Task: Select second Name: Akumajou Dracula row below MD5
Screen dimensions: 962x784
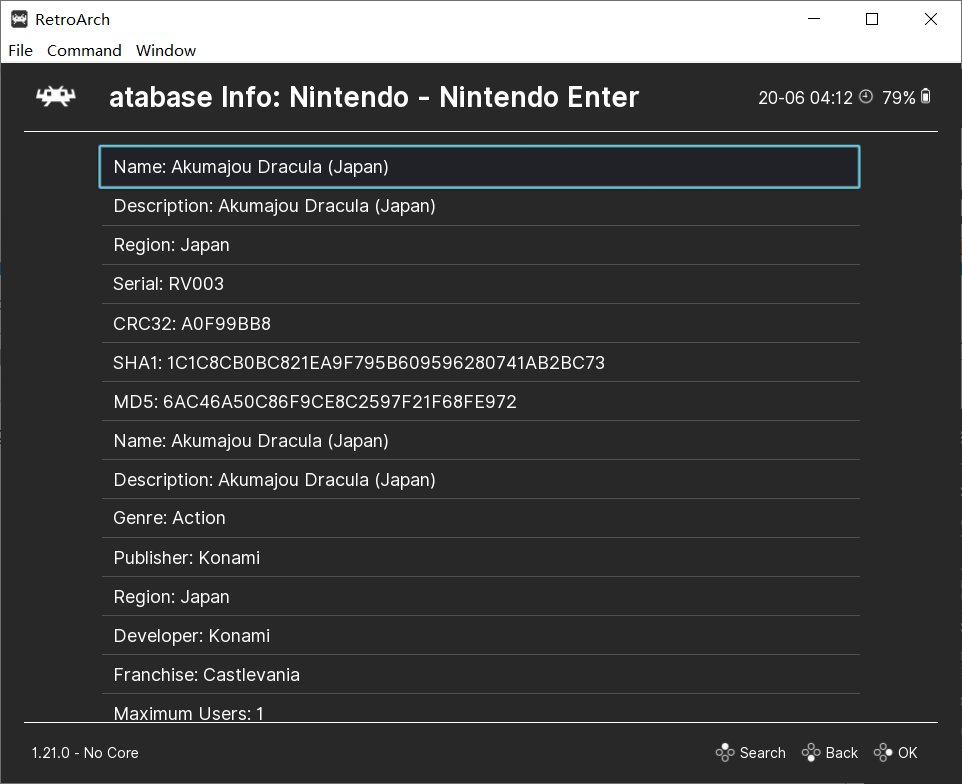Action: [x=480, y=440]
